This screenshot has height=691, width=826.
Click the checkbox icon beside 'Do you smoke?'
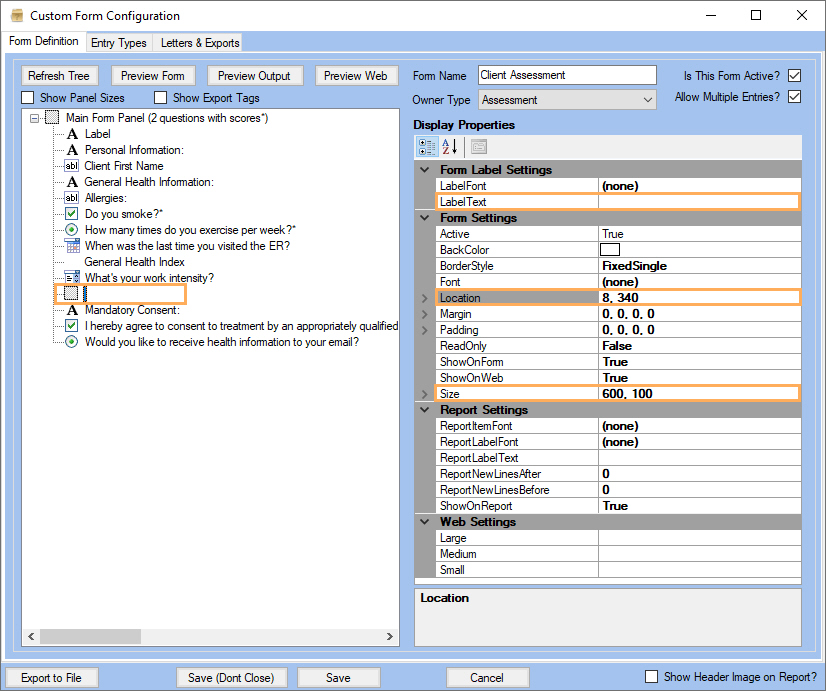tap(72, 214)
